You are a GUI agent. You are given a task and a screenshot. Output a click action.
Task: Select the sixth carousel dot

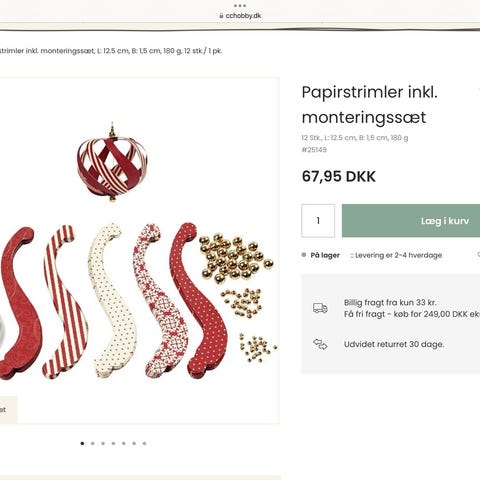click(x=134, y=443)
